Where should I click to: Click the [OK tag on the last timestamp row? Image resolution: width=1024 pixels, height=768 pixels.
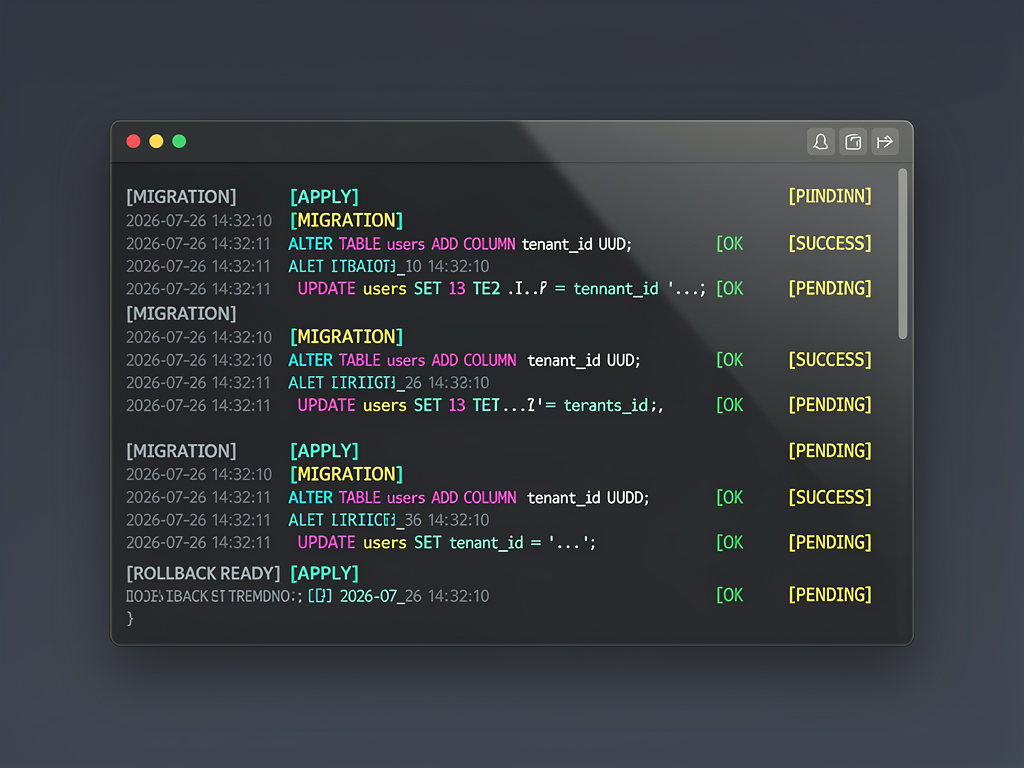(x=729, y=595)
